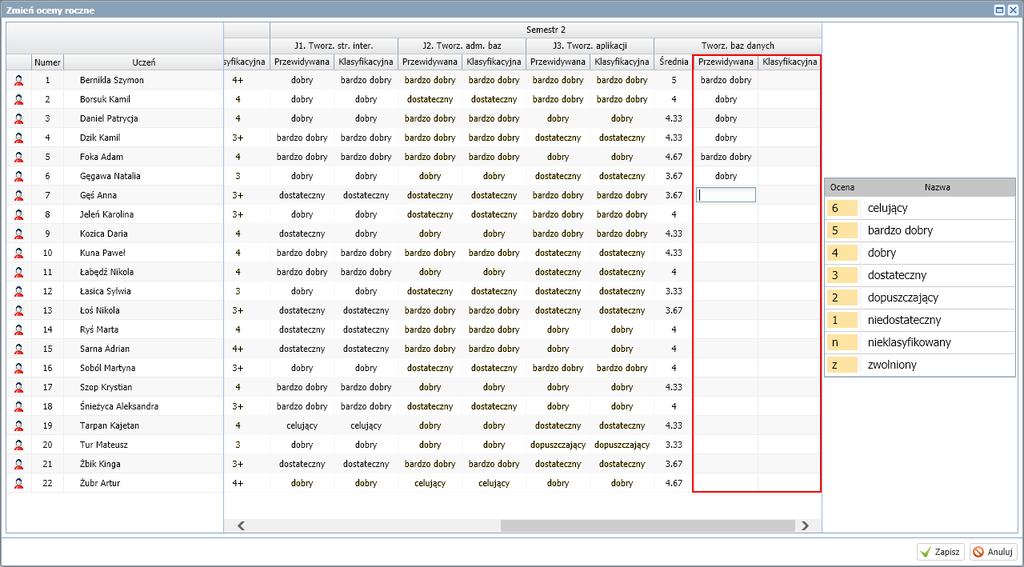Select grade 4 dobry in the legend
This screenshot has height=567, width=1024.
pos(920,253)
